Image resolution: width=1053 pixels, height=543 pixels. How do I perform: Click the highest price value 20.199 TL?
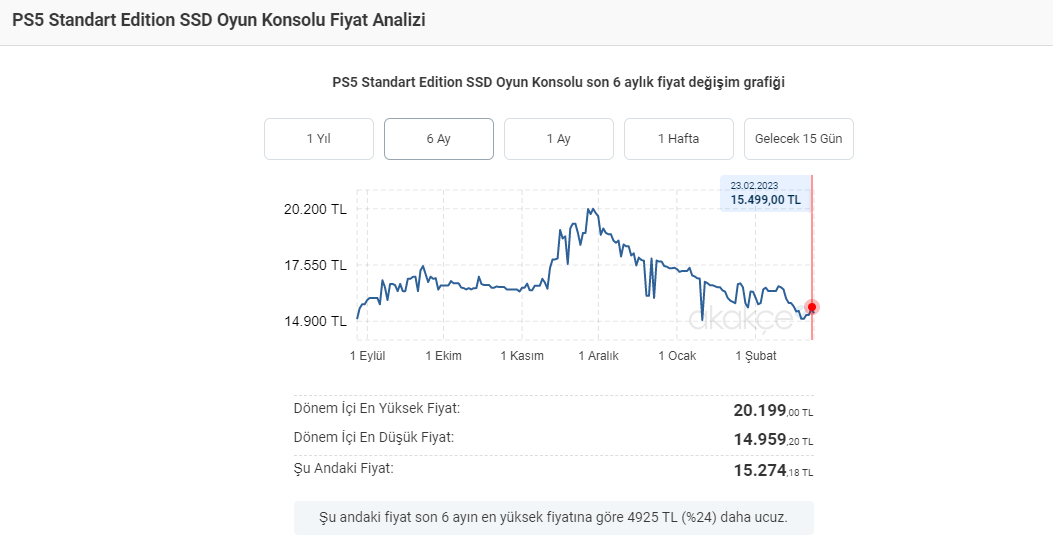point(773,411)
